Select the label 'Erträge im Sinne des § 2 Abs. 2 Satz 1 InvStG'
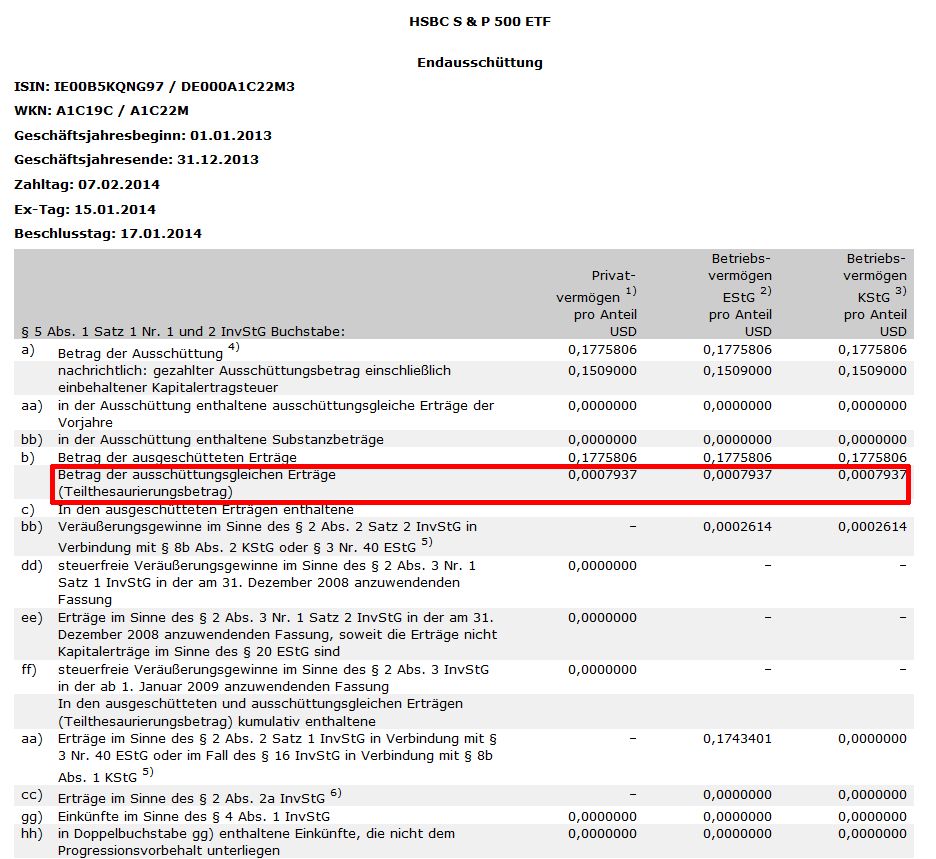936x859 pixels. (x=278, y=758)
